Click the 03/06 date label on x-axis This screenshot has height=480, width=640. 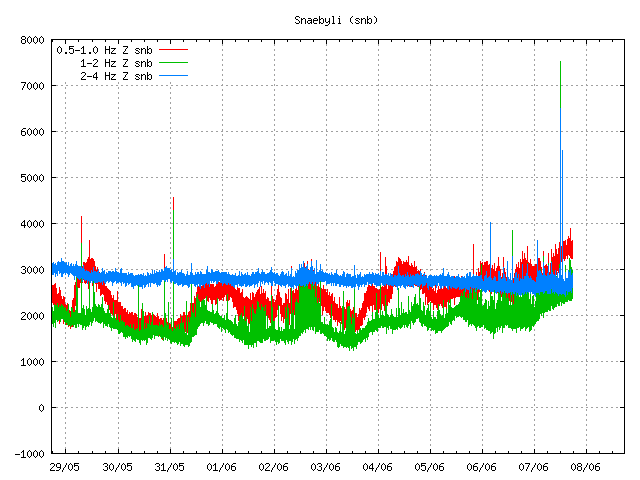(326, 467)
